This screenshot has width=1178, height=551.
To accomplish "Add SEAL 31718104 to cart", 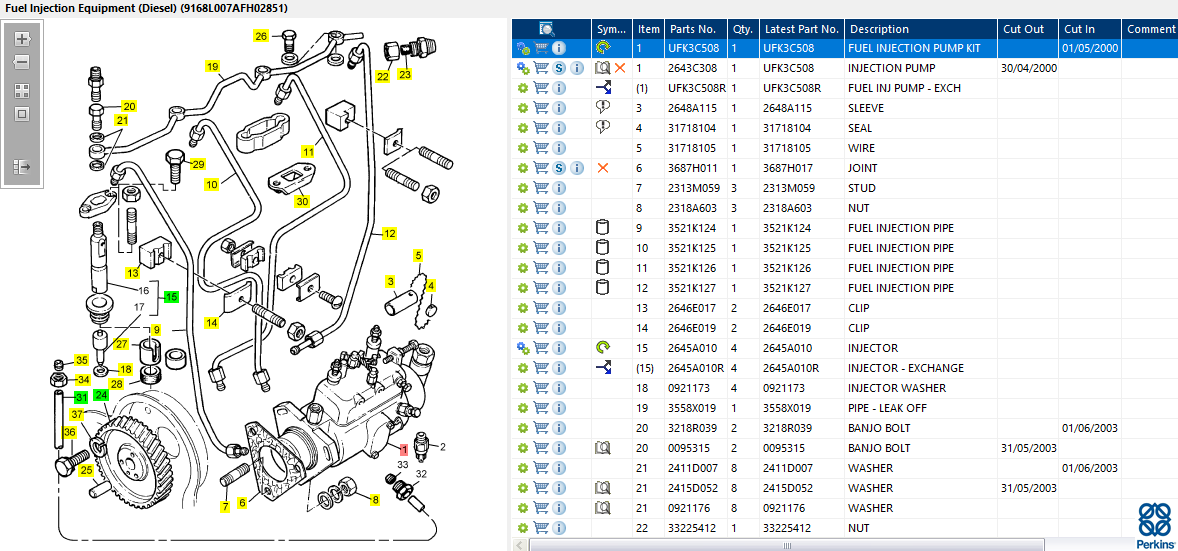I will coord(541,129).
